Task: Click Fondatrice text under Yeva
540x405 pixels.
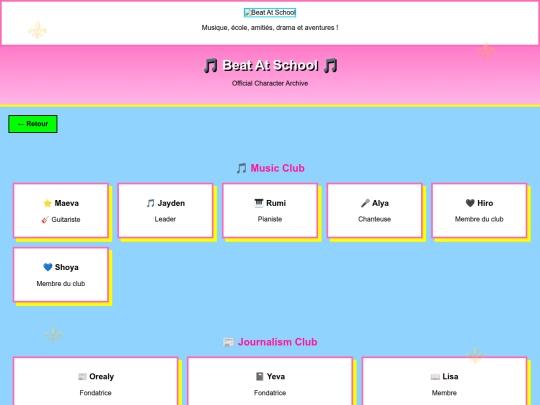Action: coord(270,393)
